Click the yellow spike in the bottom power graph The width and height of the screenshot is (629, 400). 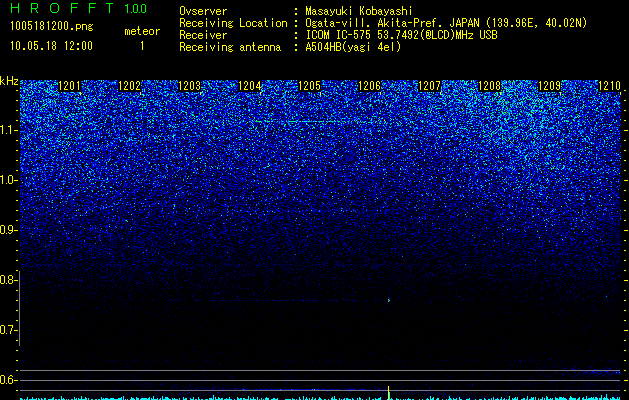388,393
